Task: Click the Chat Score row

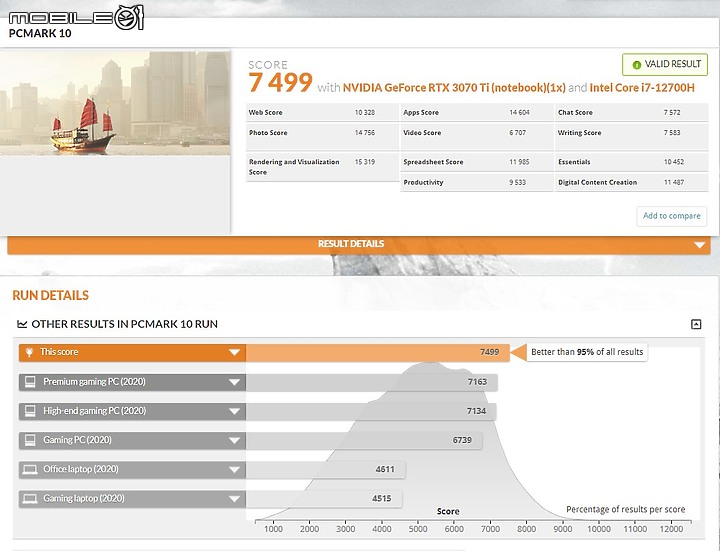Action: coord(632,112)
